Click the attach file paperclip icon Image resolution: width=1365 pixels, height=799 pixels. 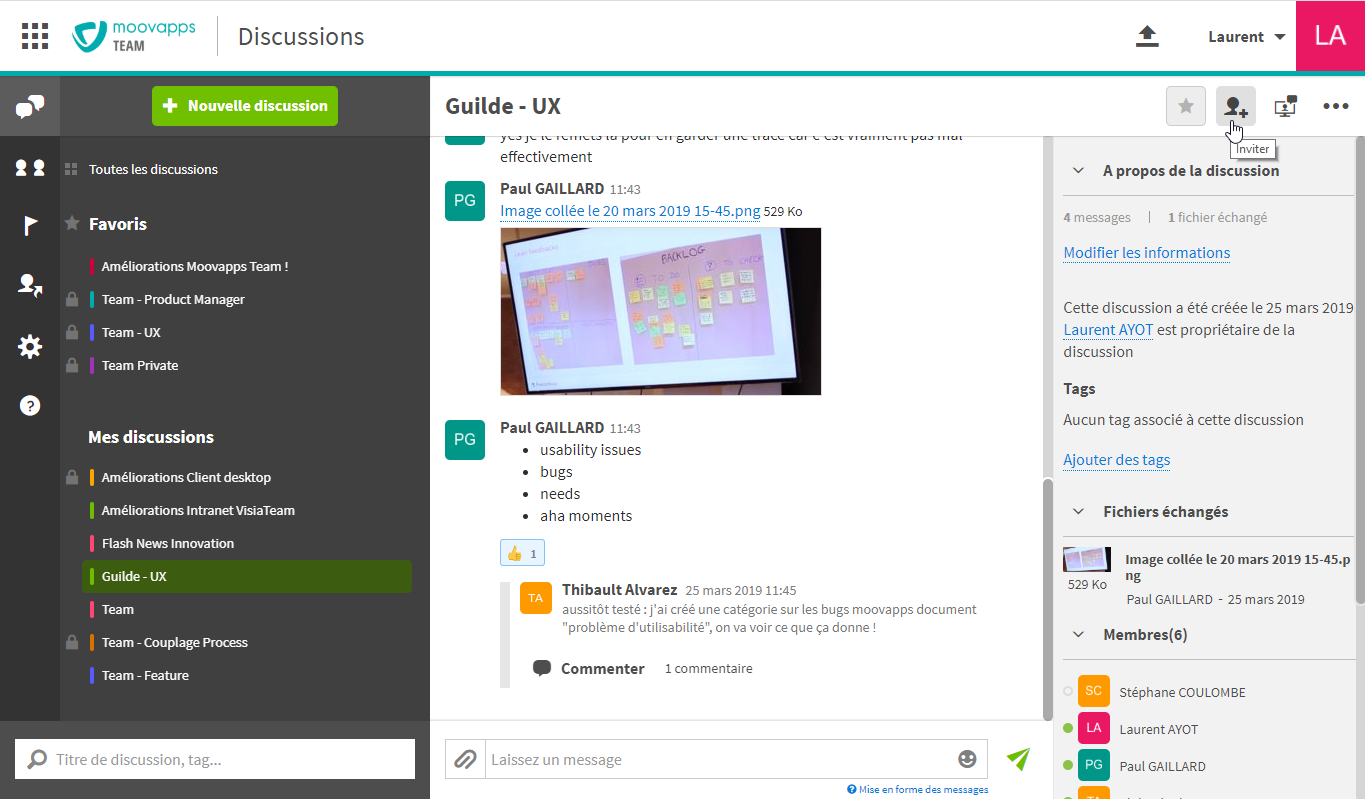tap(465, 759)
